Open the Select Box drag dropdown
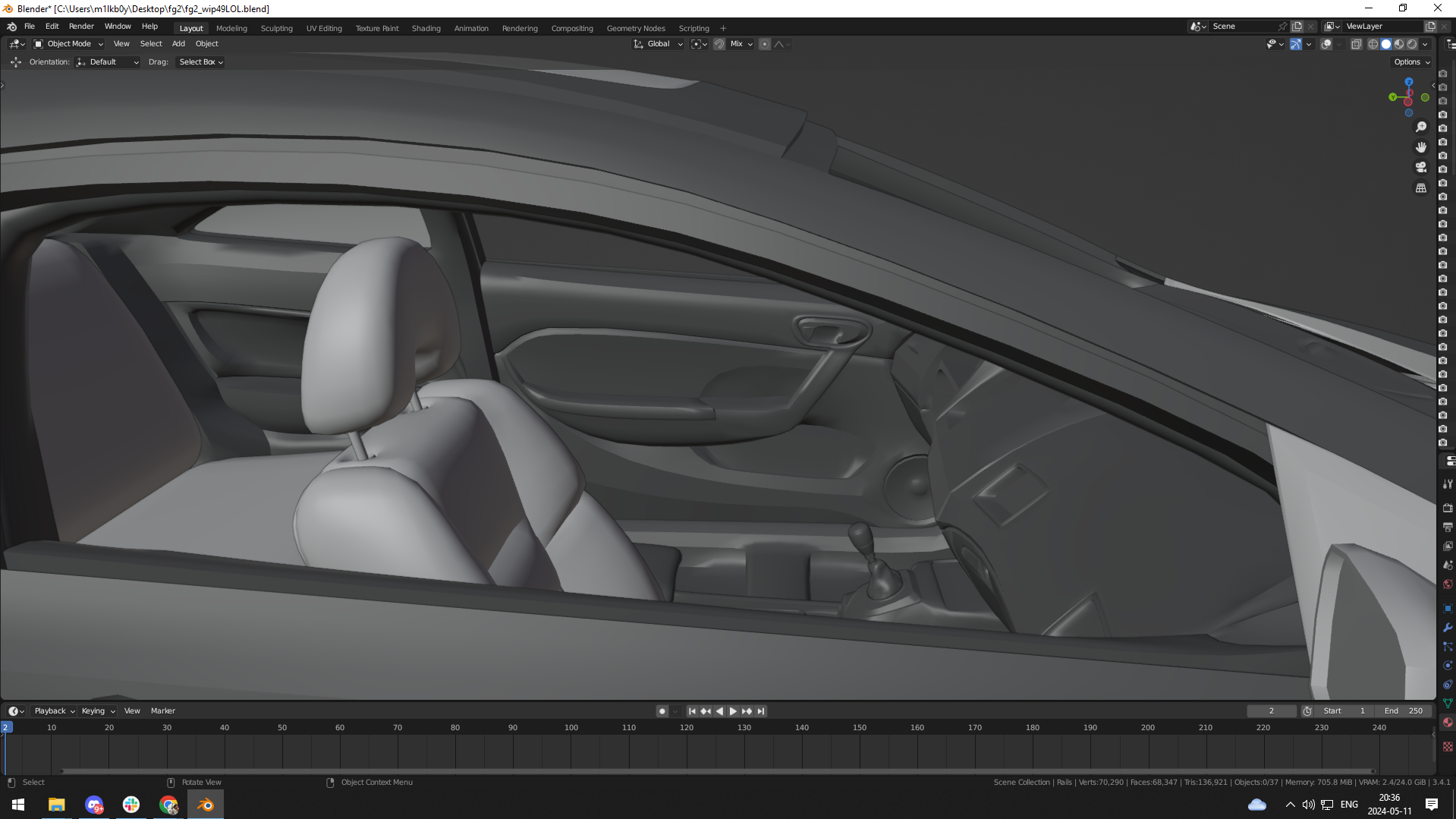Viewport: 1456px width, 819px height. (200, 62)
